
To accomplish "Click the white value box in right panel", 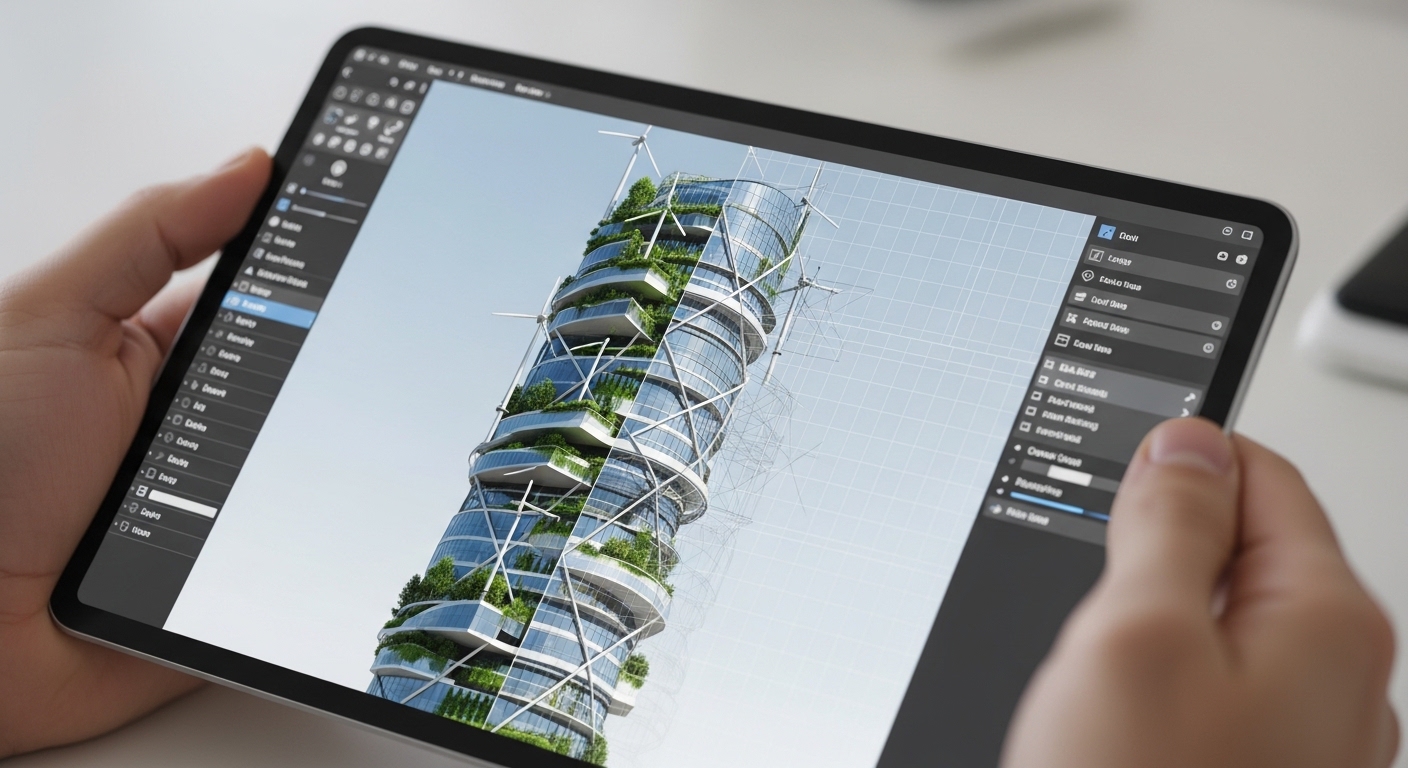I will (x=1069, y=475).
